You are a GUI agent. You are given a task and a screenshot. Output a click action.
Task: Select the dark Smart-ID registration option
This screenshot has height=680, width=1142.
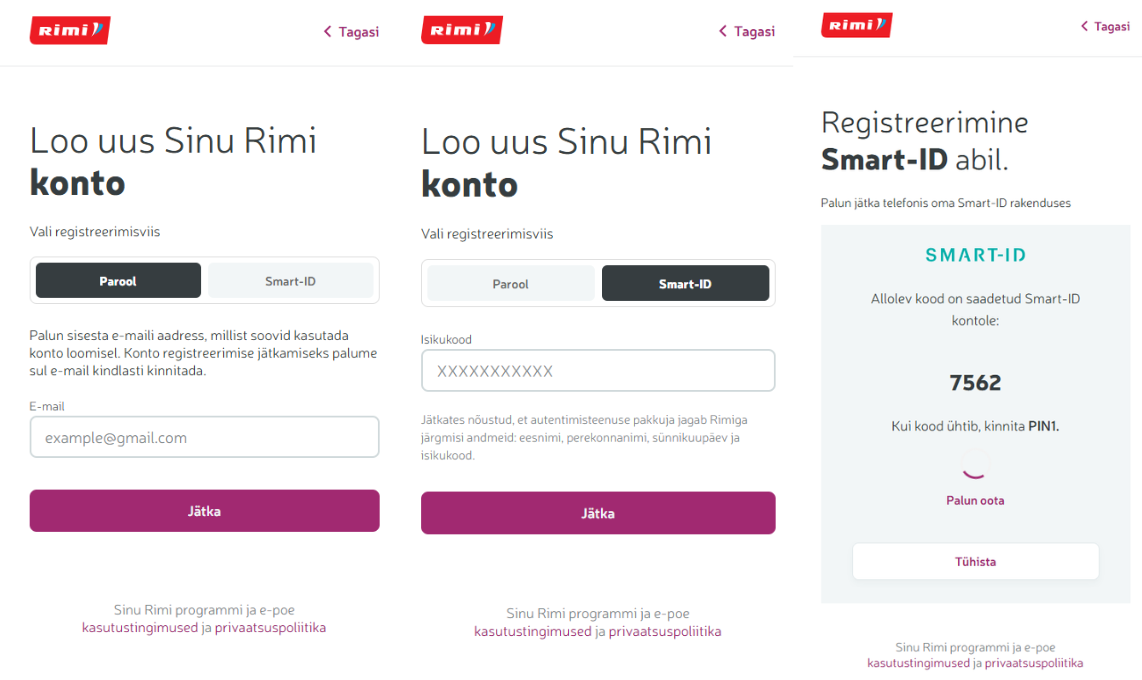click(x=685, y=284)
